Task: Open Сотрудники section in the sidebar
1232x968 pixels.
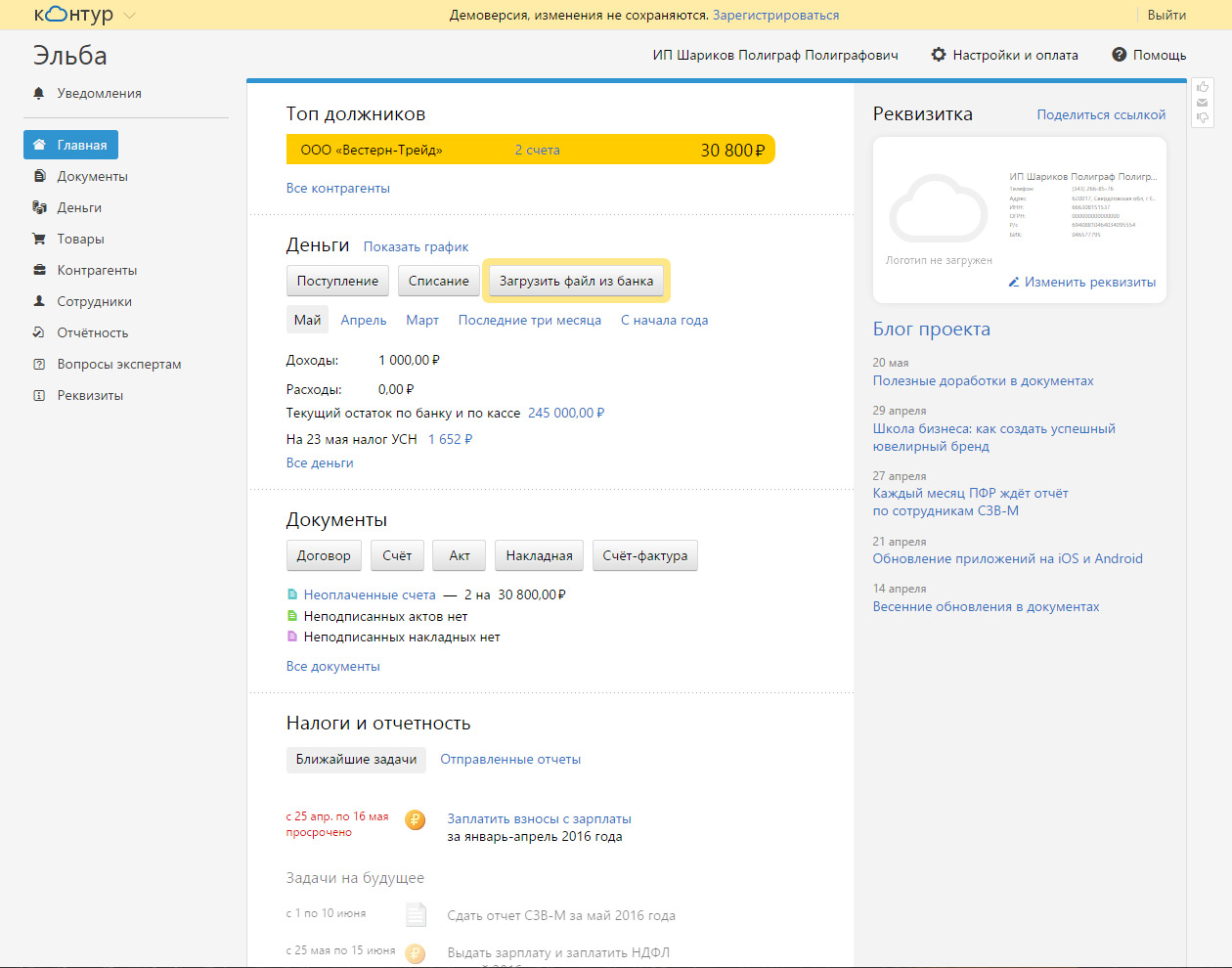Action: click(x=94, y=301)
